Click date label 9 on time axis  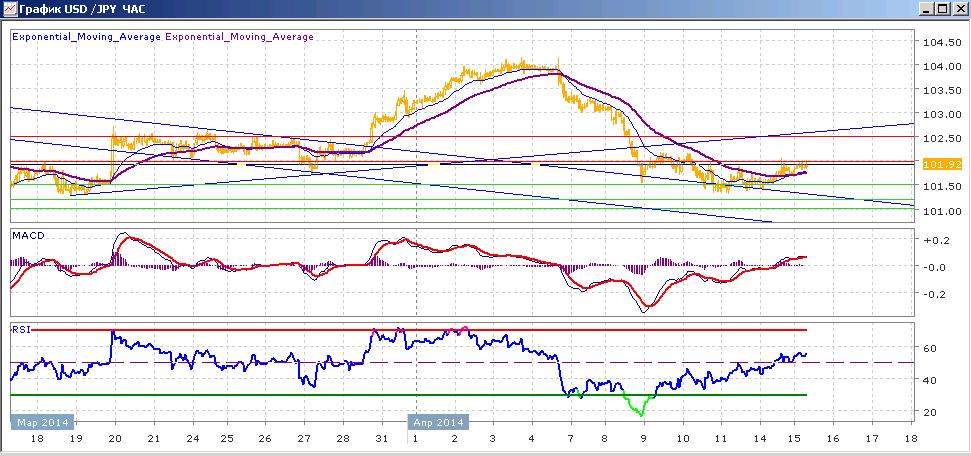coord(644,439)
